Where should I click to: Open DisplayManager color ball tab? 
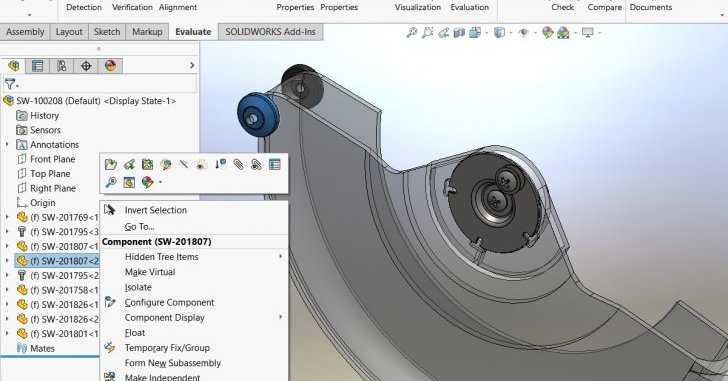pos(110,66)
